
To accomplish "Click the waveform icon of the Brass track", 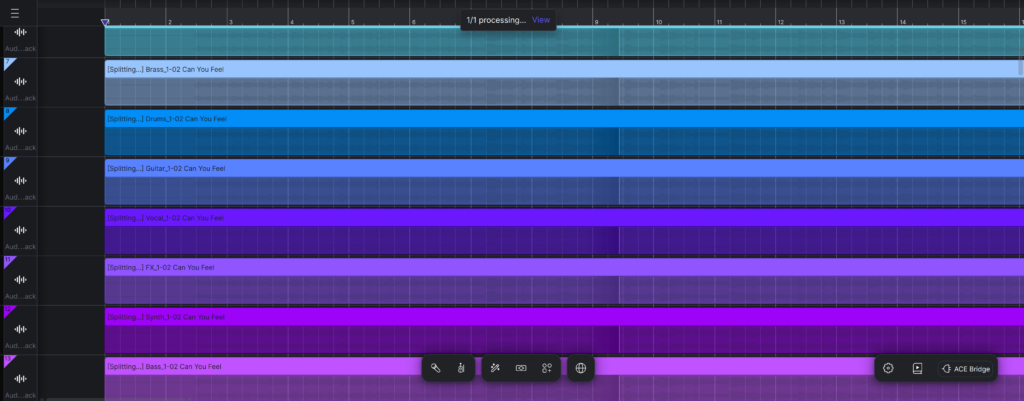I will (x=20, y=82).
